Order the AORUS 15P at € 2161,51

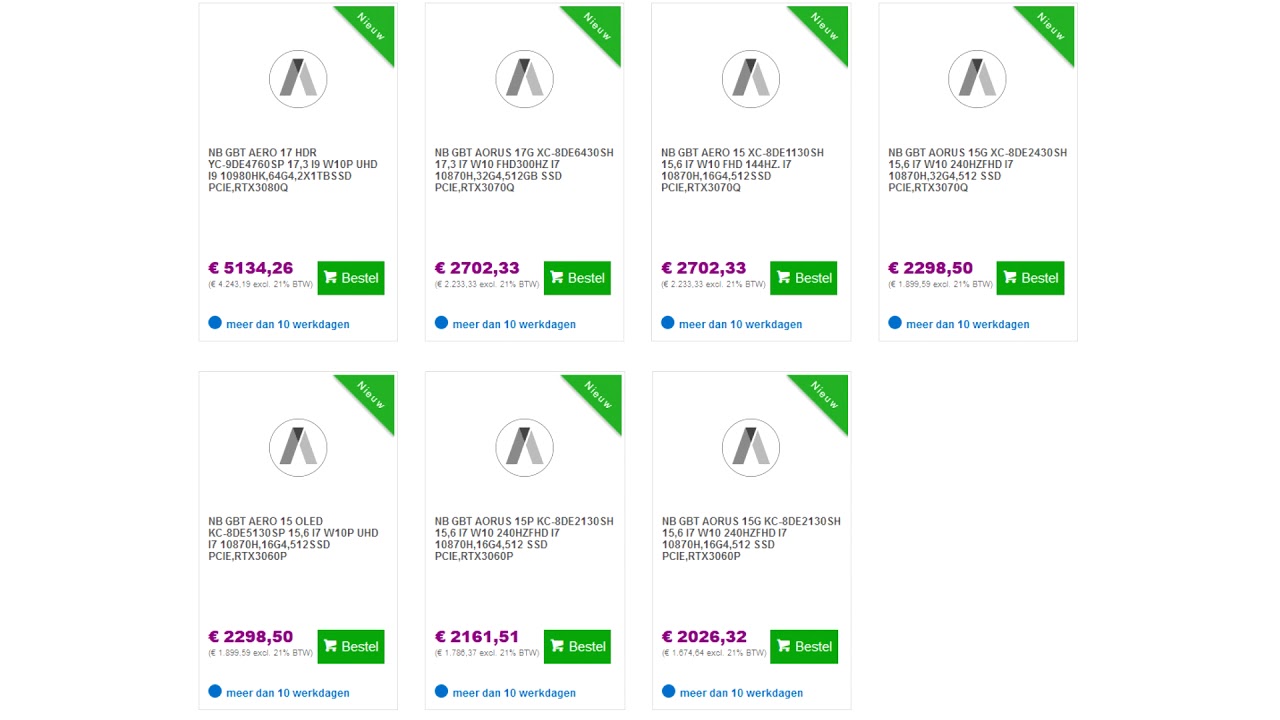tap(577, 646)
